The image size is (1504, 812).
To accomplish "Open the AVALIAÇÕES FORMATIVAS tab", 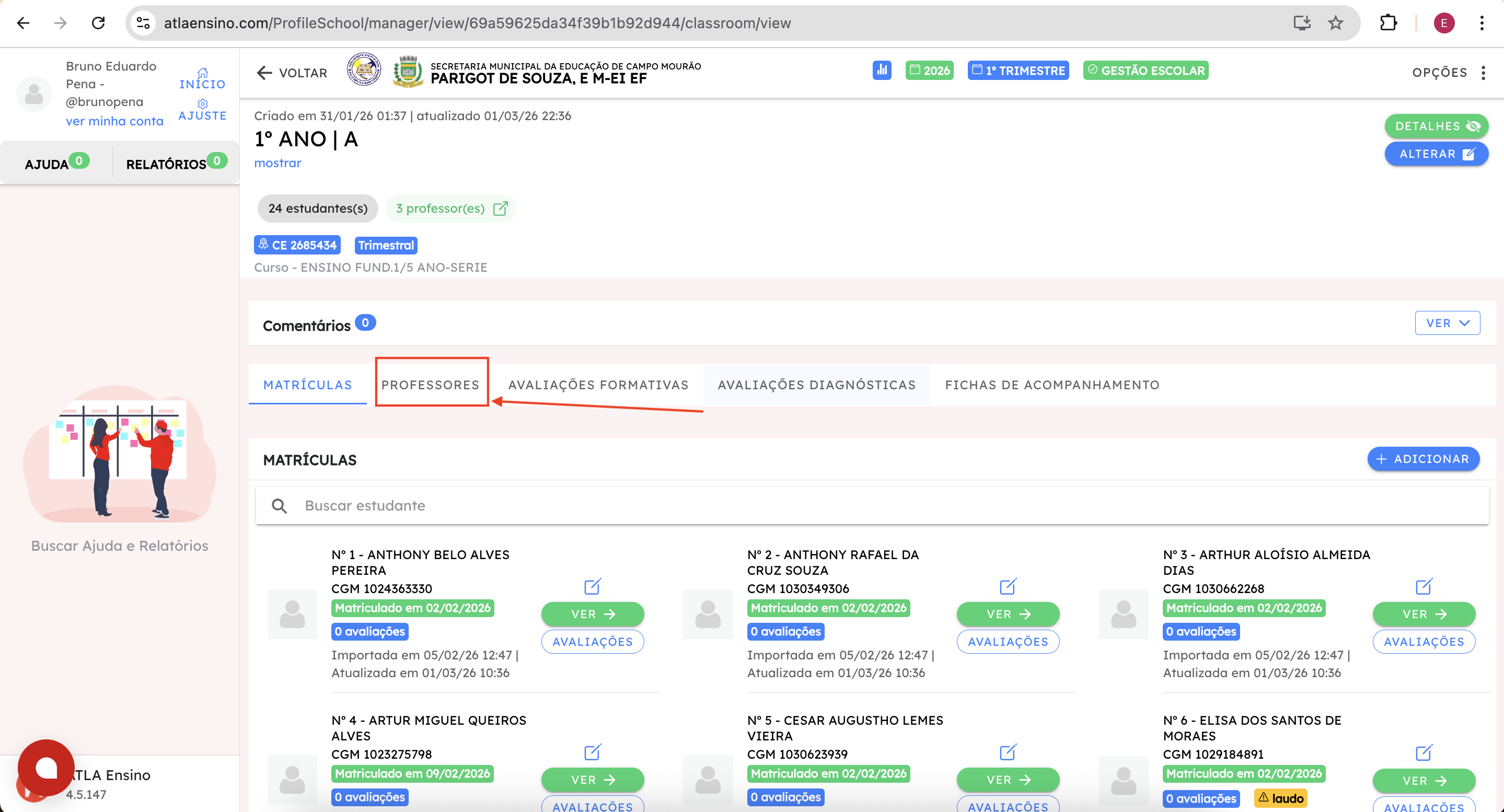I will pyautogui.click(x=598, y=385).
